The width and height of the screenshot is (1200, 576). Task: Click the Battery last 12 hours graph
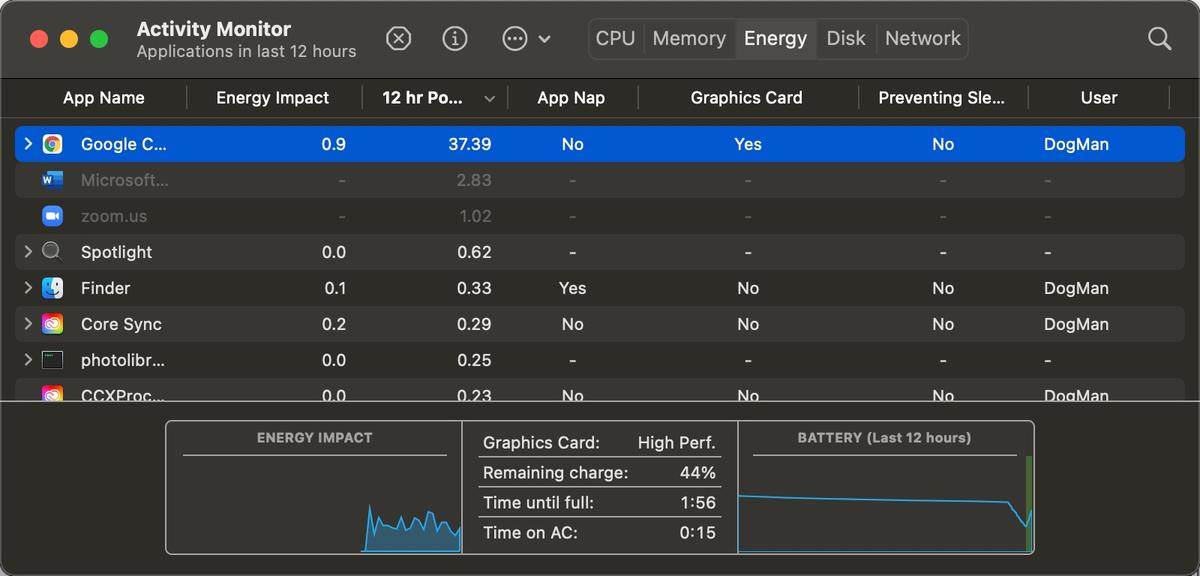[x=885, y=500]
